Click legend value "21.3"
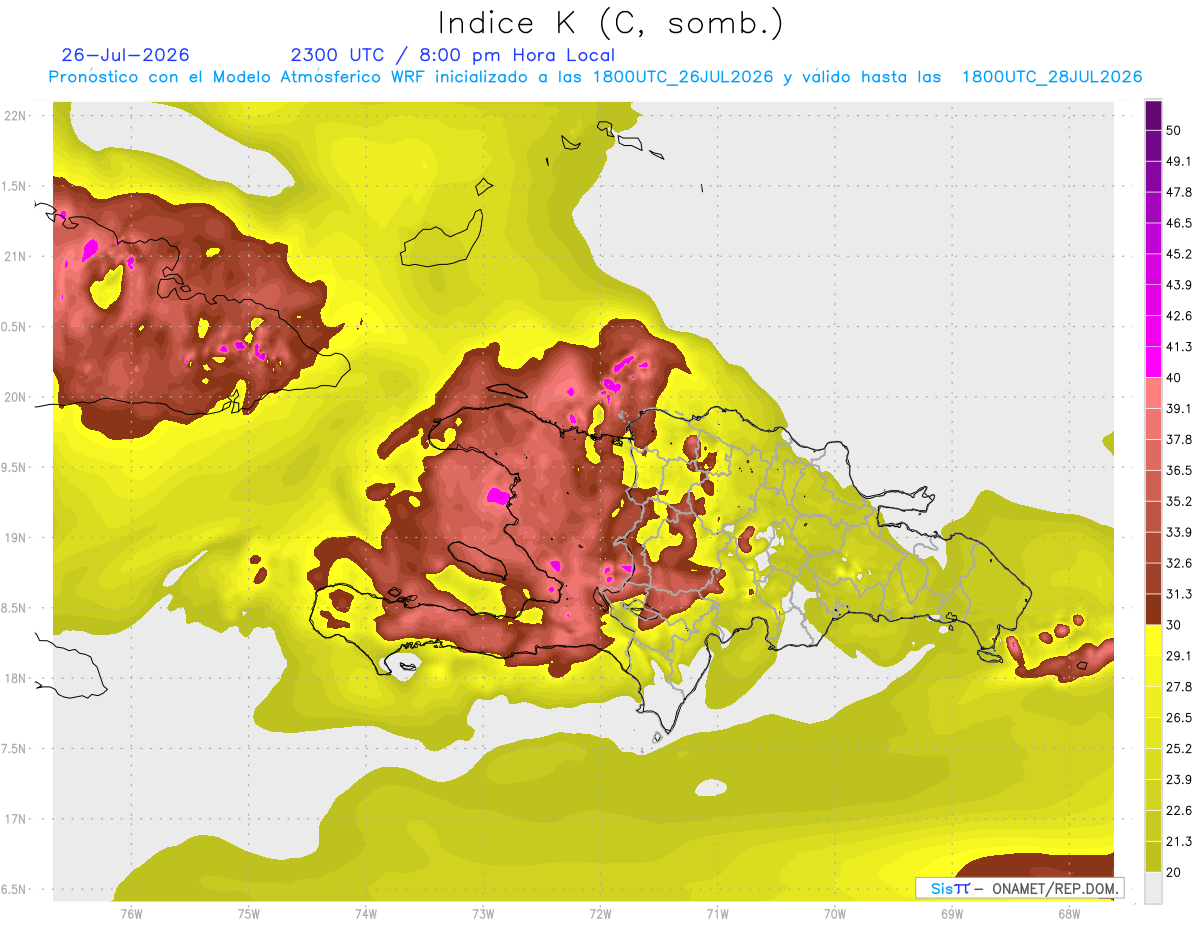Image resolution: width=1200 pixels, height=927 pixels. [x=1179, y=842]
